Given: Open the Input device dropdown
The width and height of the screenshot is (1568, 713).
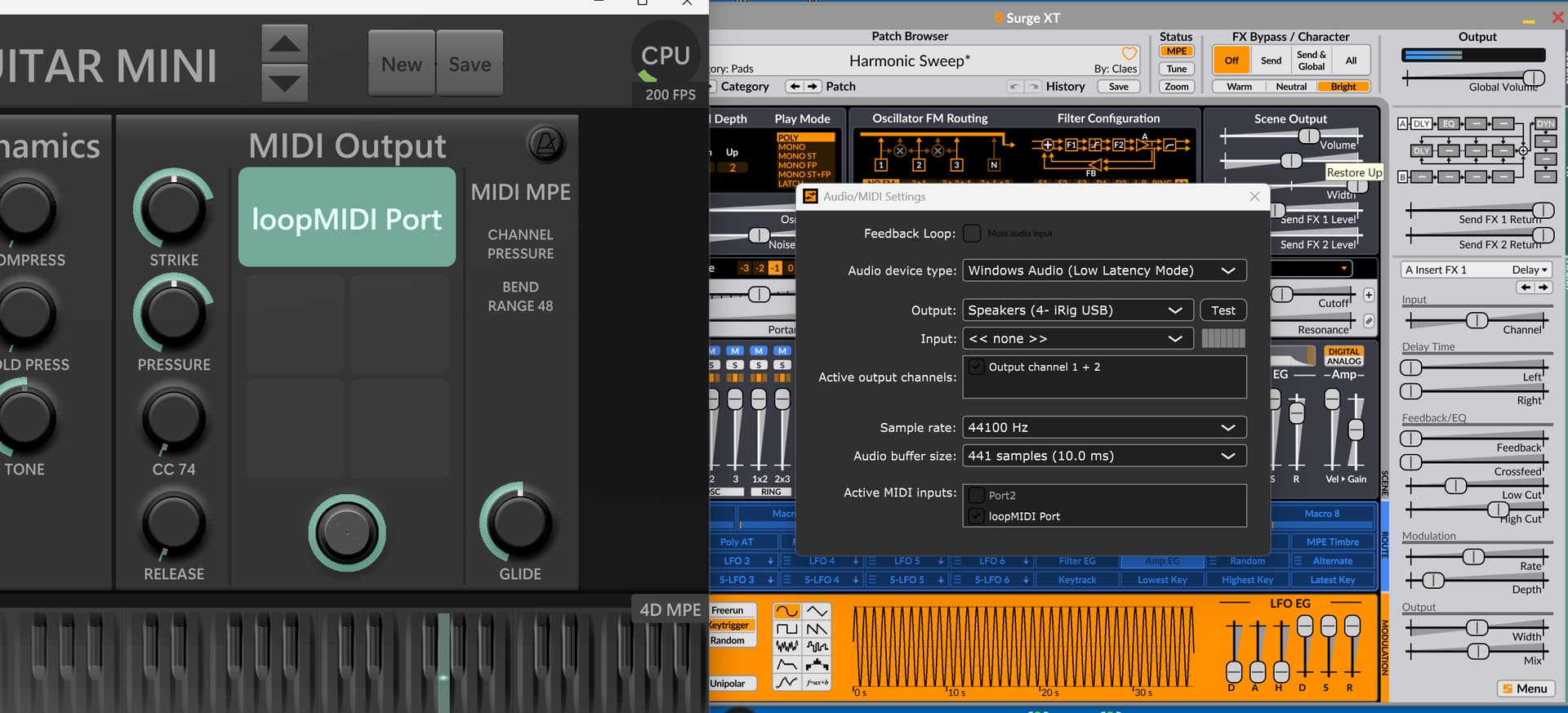Looking at the screenshot, I should click(x=1078, y=339).
